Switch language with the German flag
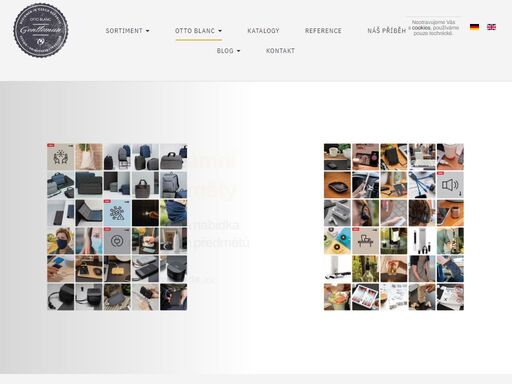 [474, 27]
